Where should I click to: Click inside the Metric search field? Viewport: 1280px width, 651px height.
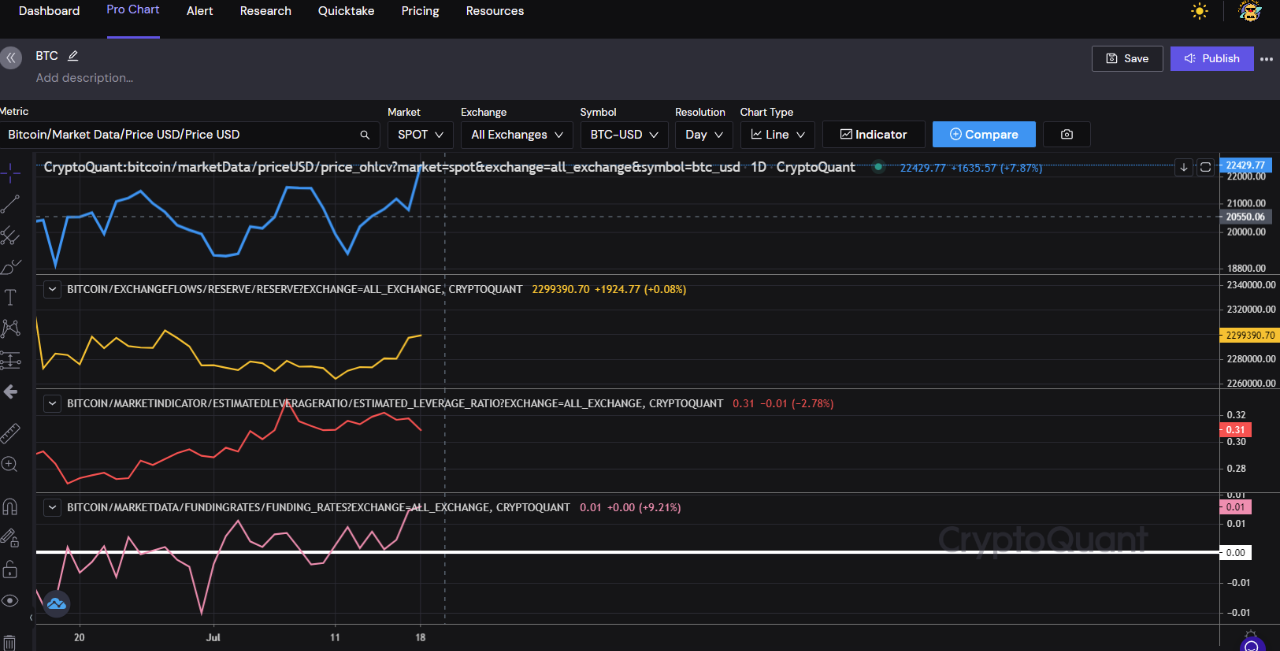pos(180,133)
